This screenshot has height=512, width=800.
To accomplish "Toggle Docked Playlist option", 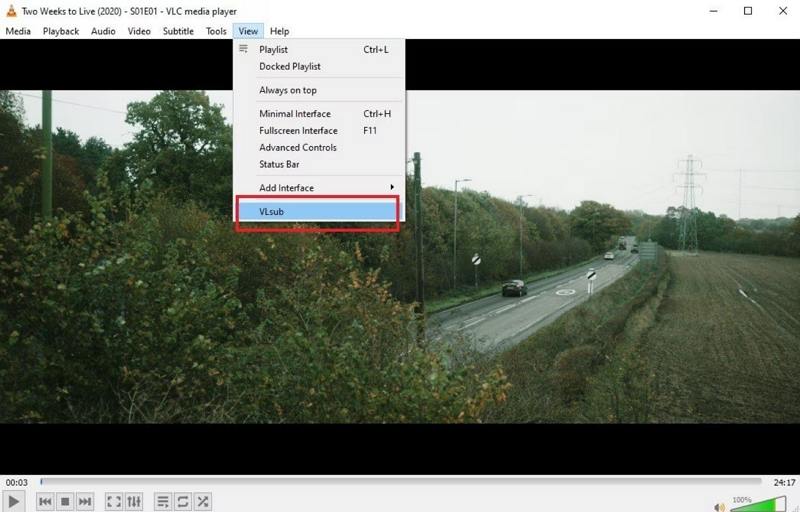I will click(319, 66).
